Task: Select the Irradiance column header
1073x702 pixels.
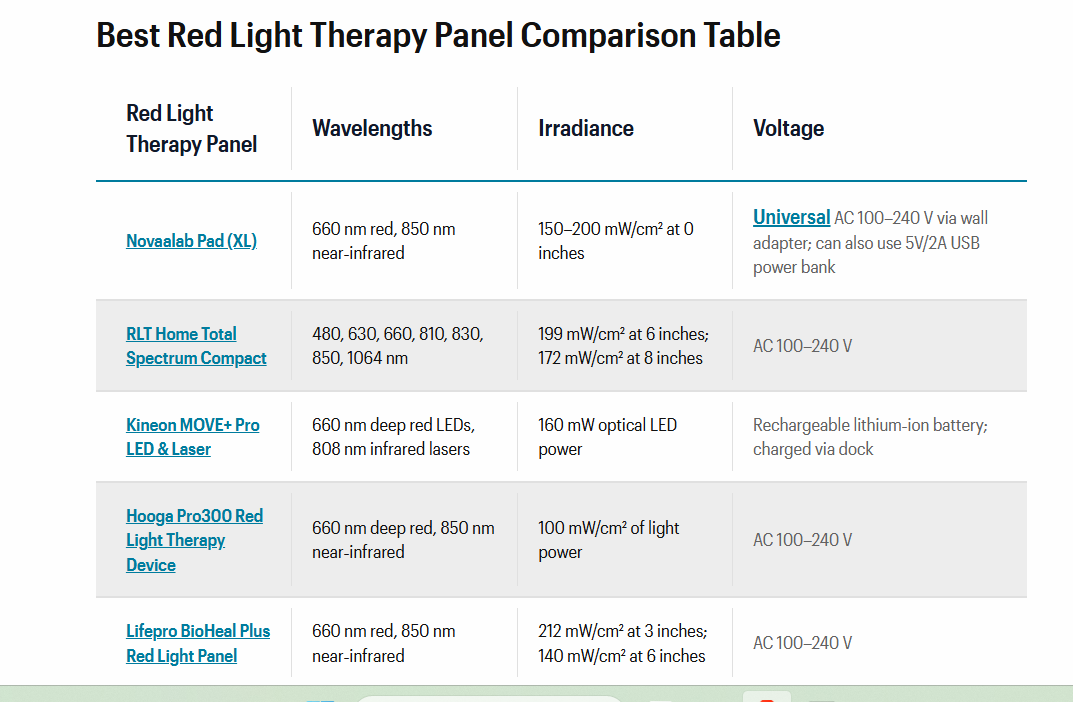Action: pyautogui.click(x=585, y=128)
